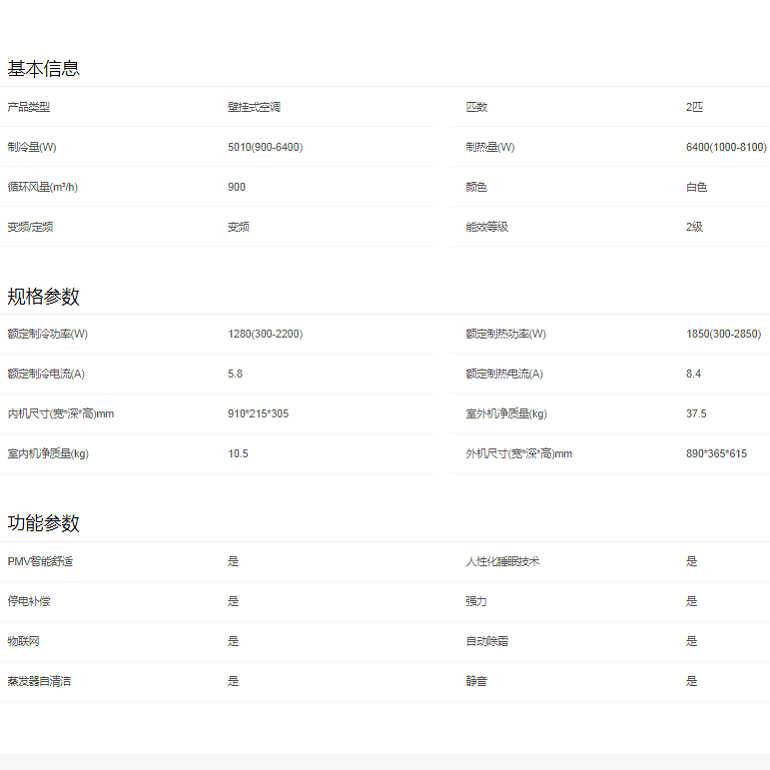Click the 制热量(W) value 6400(1000-8100)

[x=726, y=147]
